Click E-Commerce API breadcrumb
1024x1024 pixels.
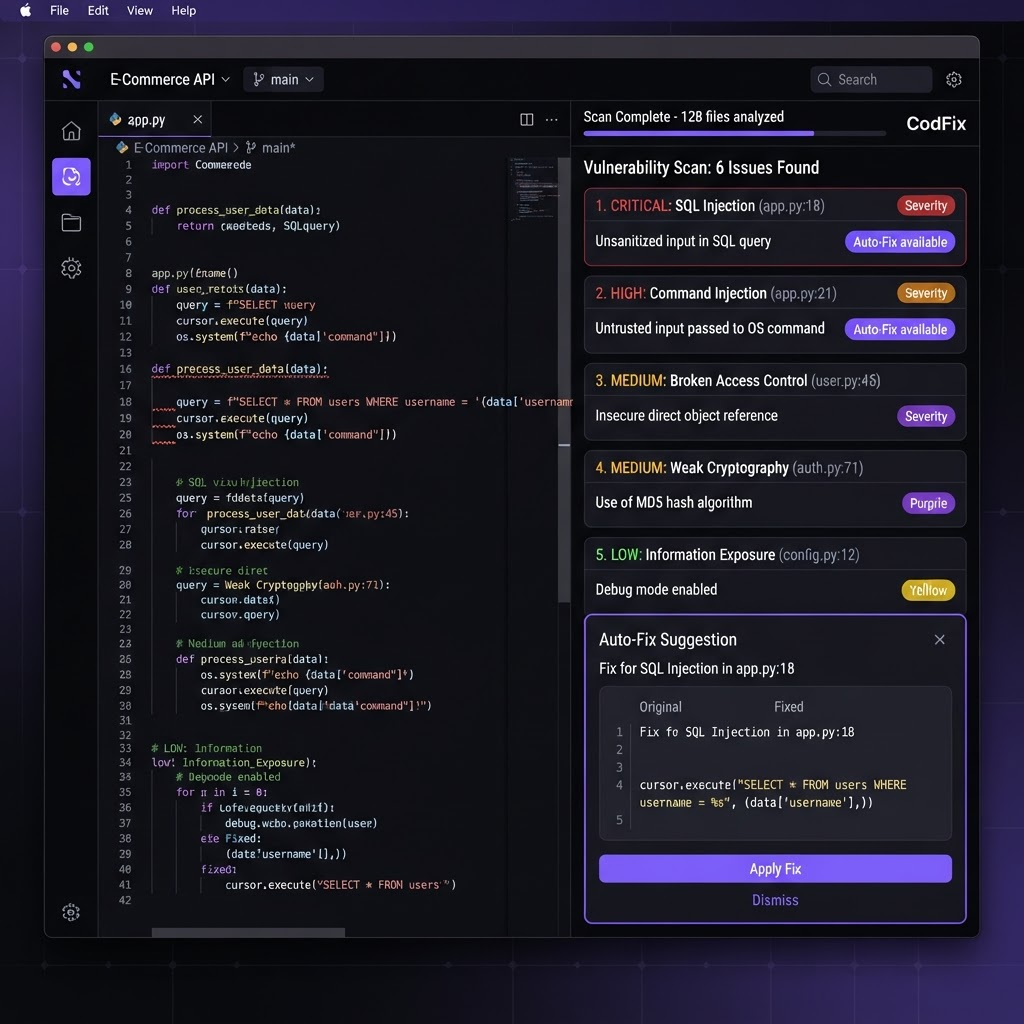pos(181,148)
